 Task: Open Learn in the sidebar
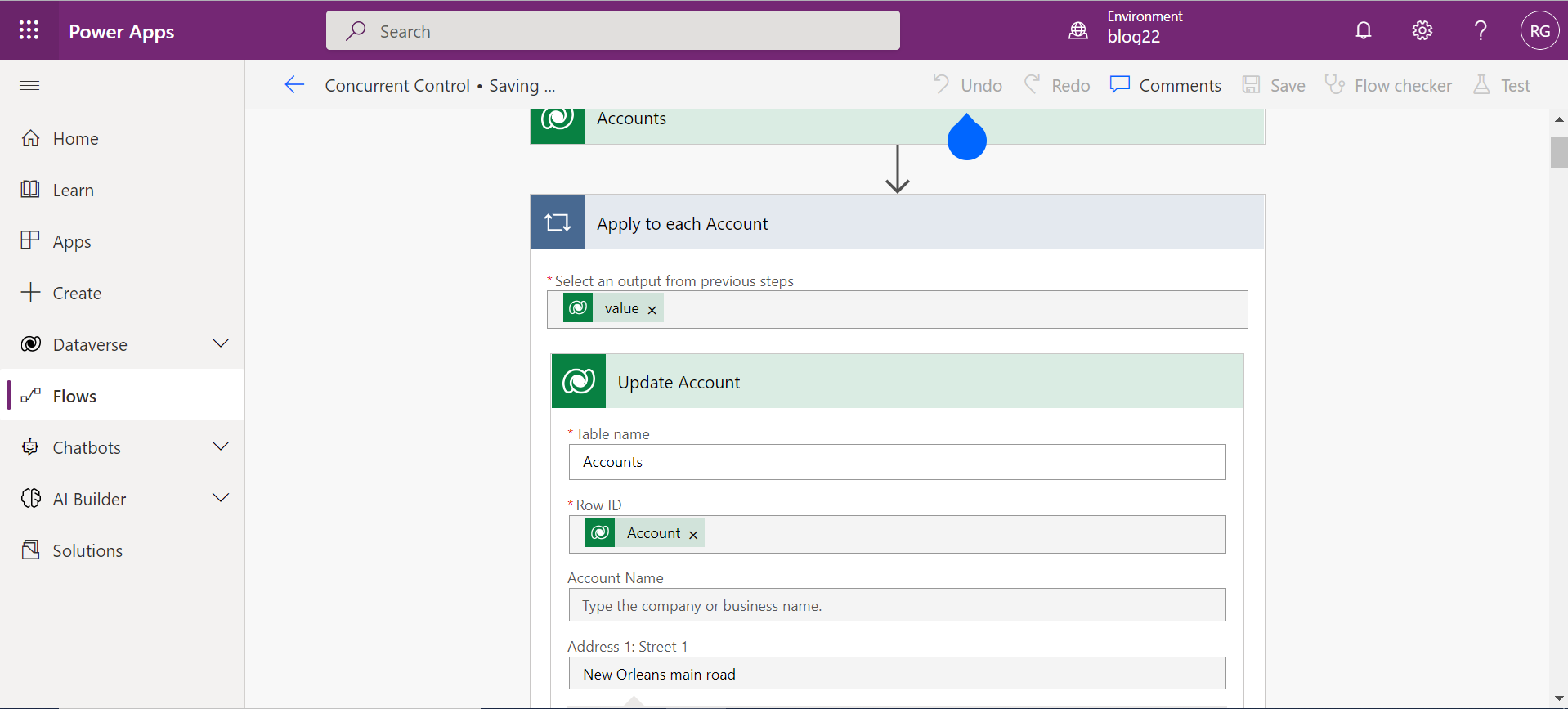pos(123,190)
